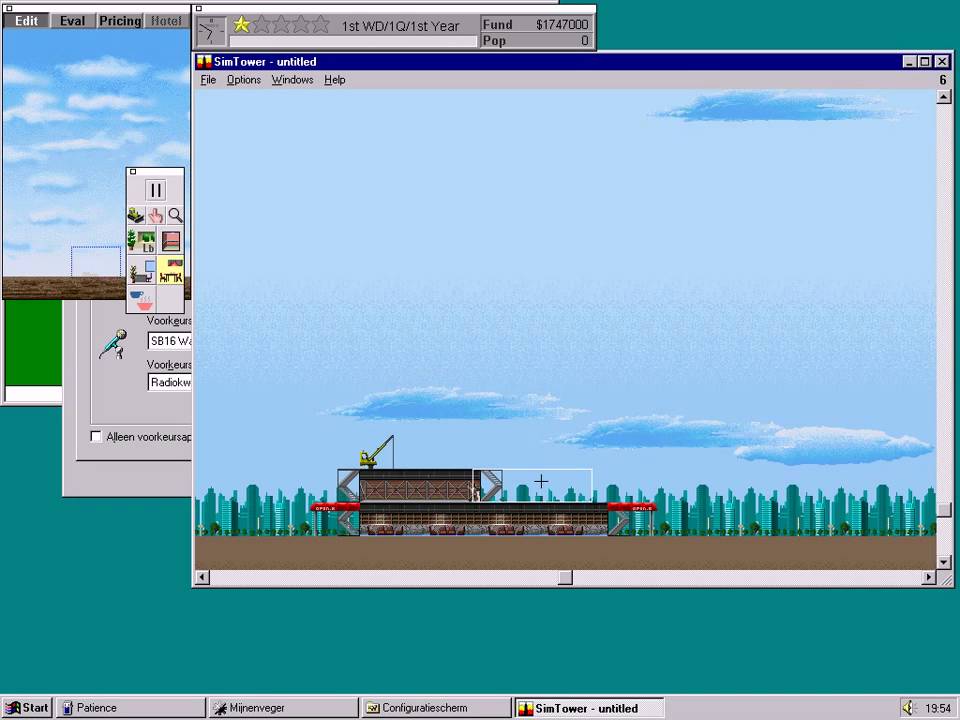Click the left stairs on upper floor
The image size is (960, 720).
[x=348, y=486]
